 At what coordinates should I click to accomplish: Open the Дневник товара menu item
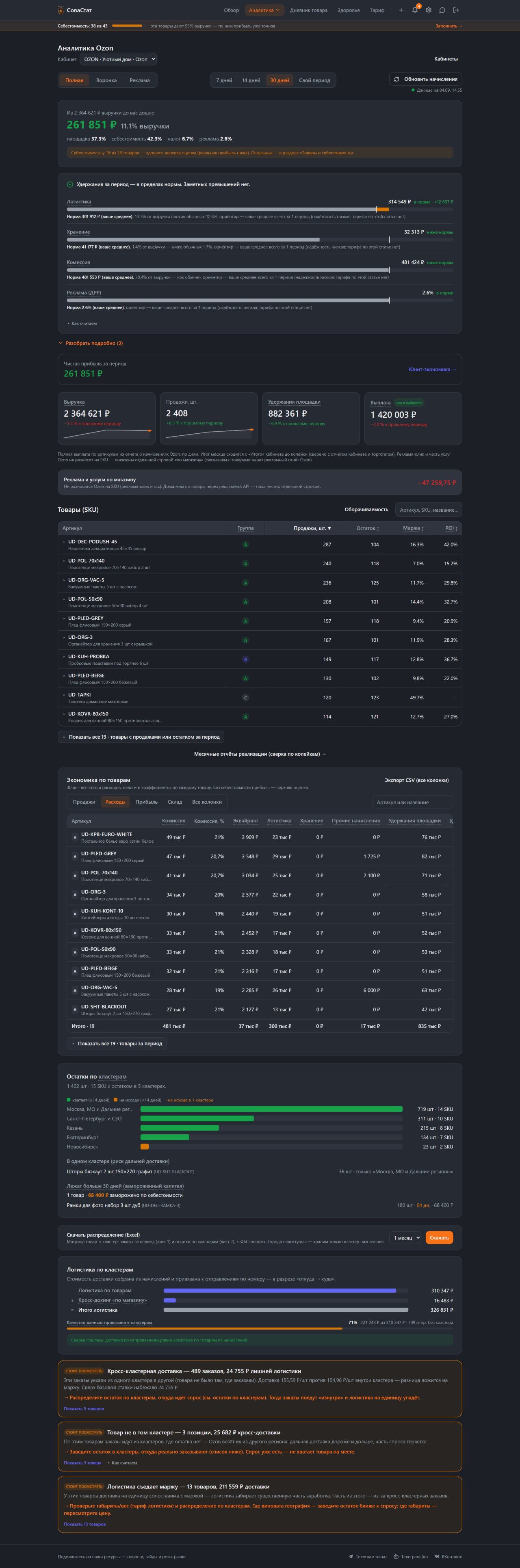point(309,10)
